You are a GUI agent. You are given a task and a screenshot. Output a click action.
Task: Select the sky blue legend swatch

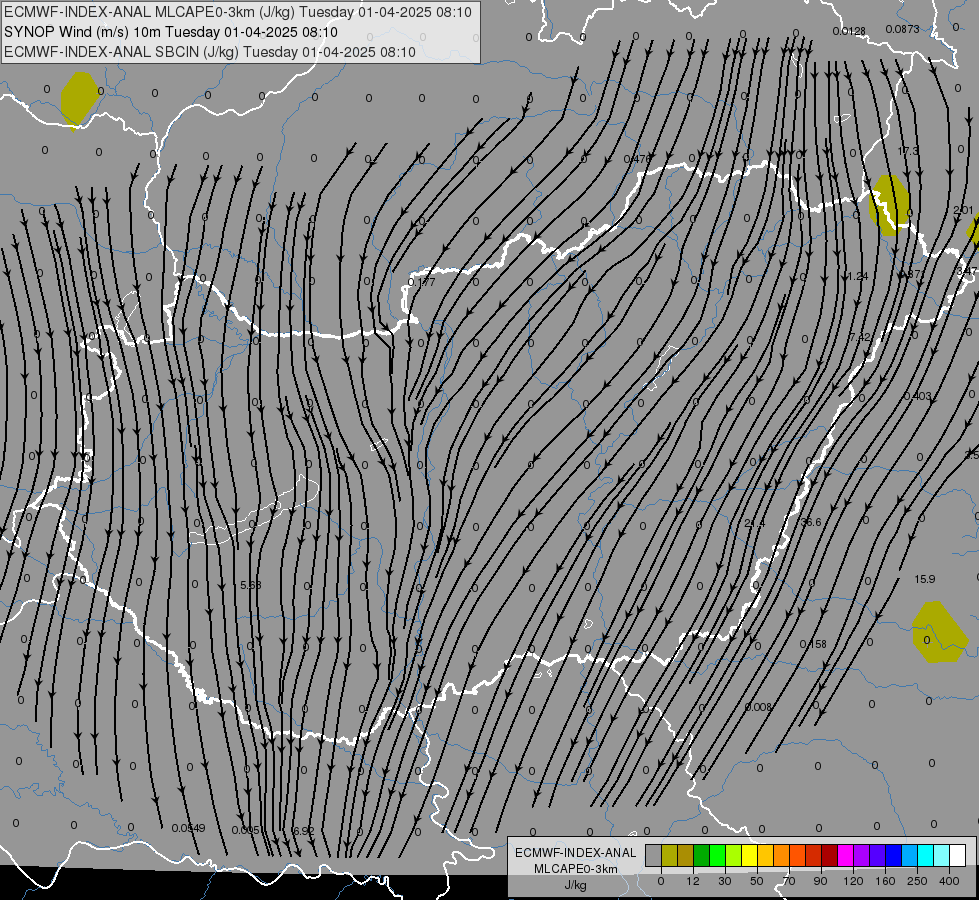click(910, 855)
